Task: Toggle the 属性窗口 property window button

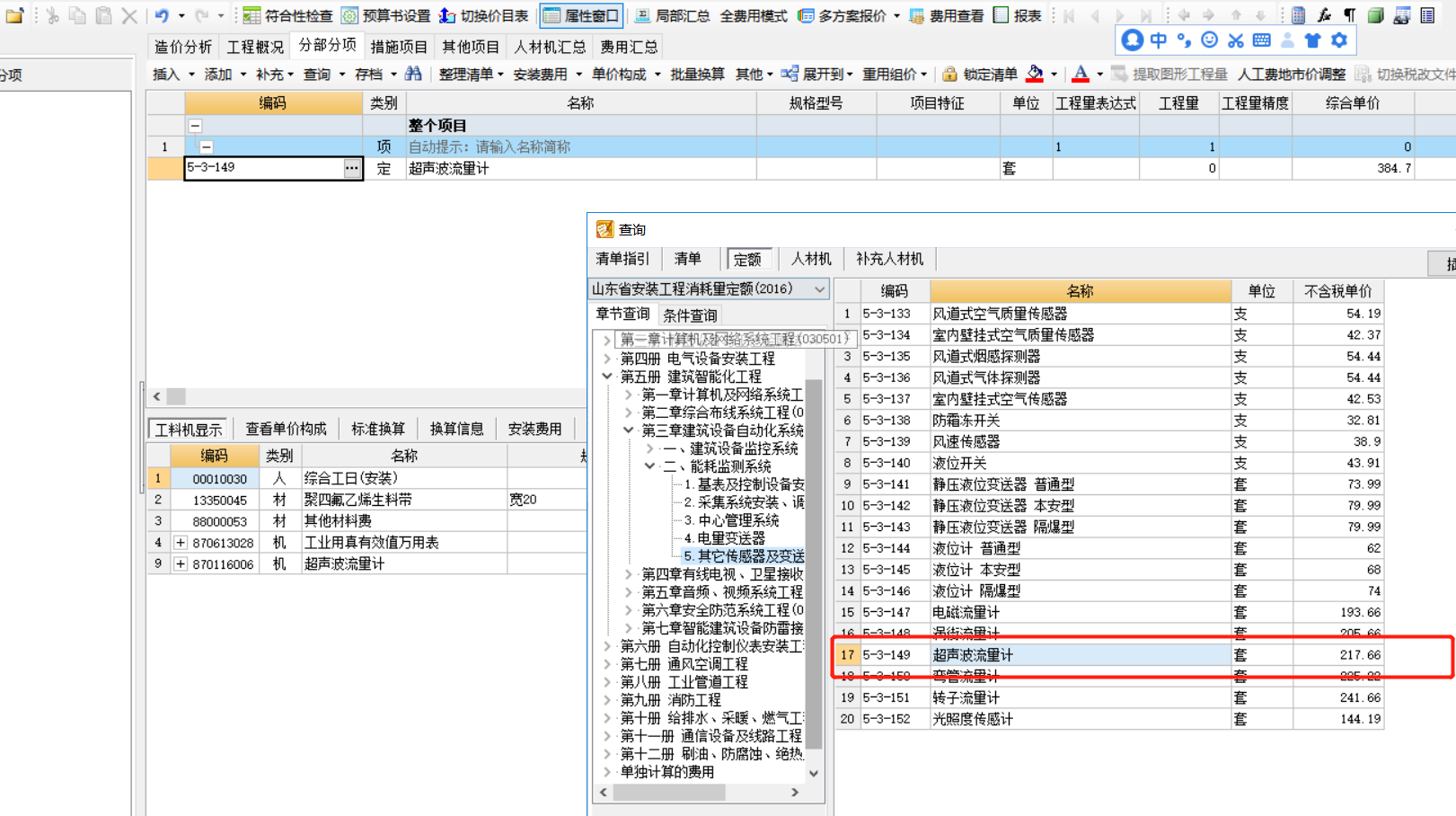Action: 581,15
